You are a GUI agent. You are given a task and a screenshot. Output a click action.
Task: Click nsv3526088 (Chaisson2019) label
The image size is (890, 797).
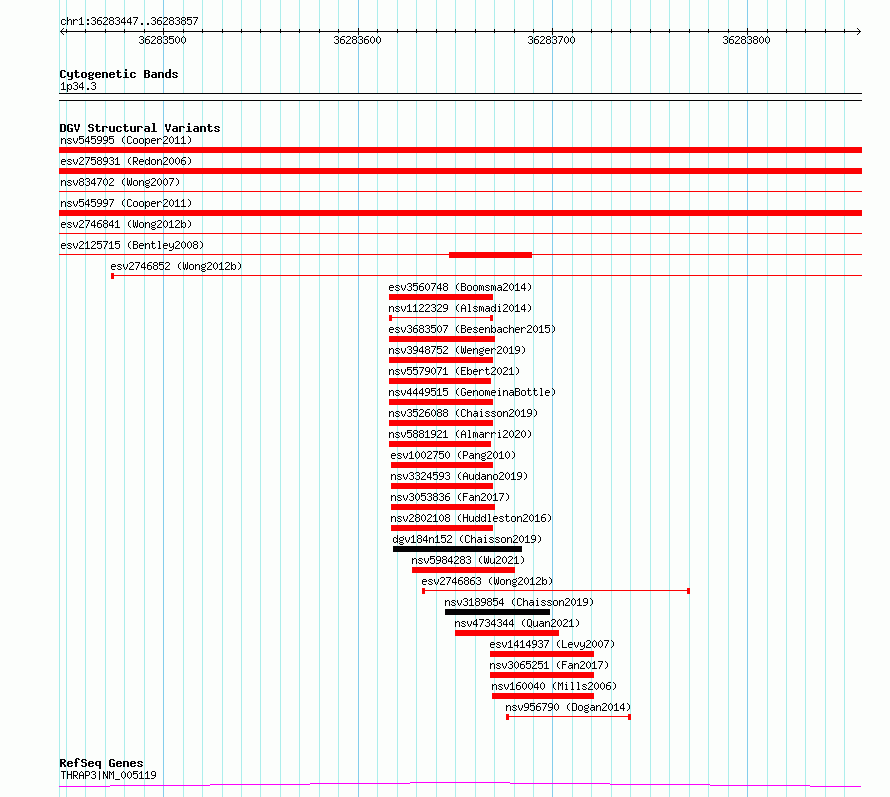pos(463,413)
